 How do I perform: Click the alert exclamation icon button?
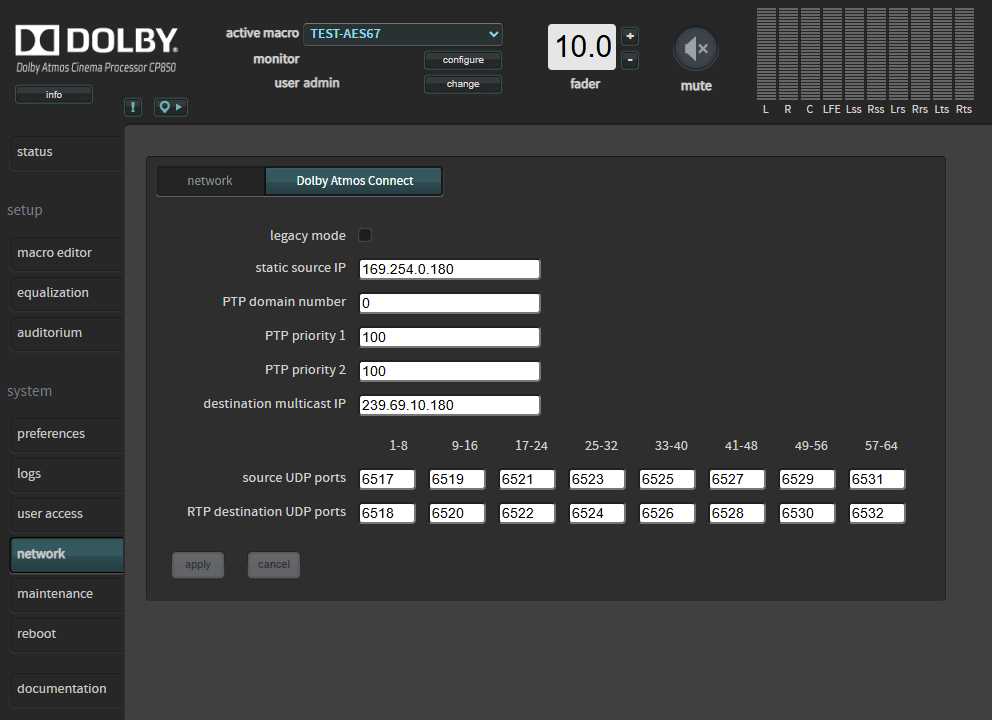pyautogui.click(x=133, y=107)
